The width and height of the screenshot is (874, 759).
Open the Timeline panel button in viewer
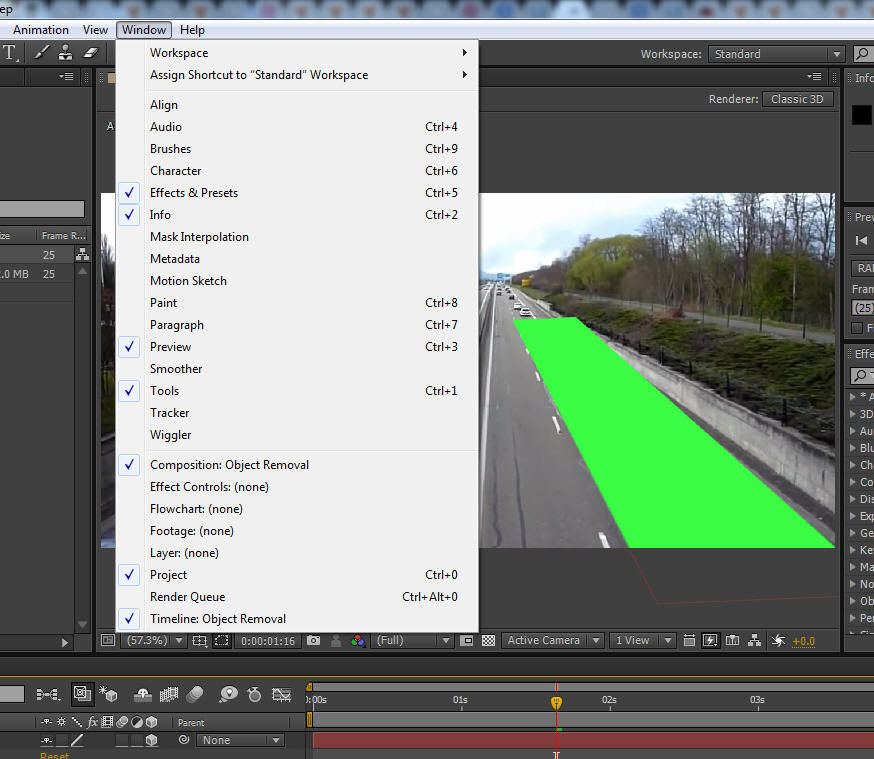point(732,641)
